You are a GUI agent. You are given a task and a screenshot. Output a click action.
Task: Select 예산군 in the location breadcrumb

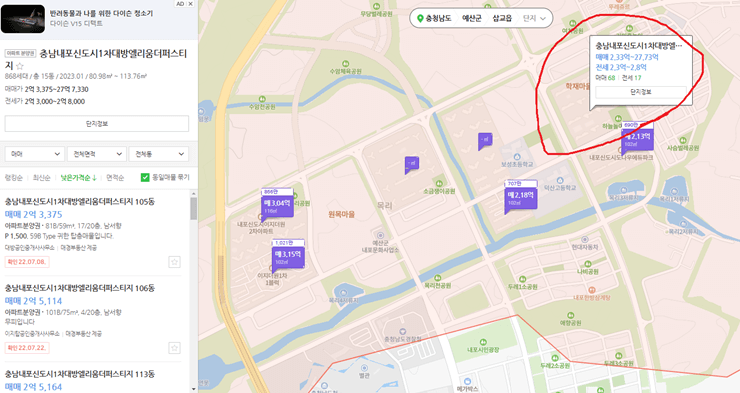[x=471, y=18]
